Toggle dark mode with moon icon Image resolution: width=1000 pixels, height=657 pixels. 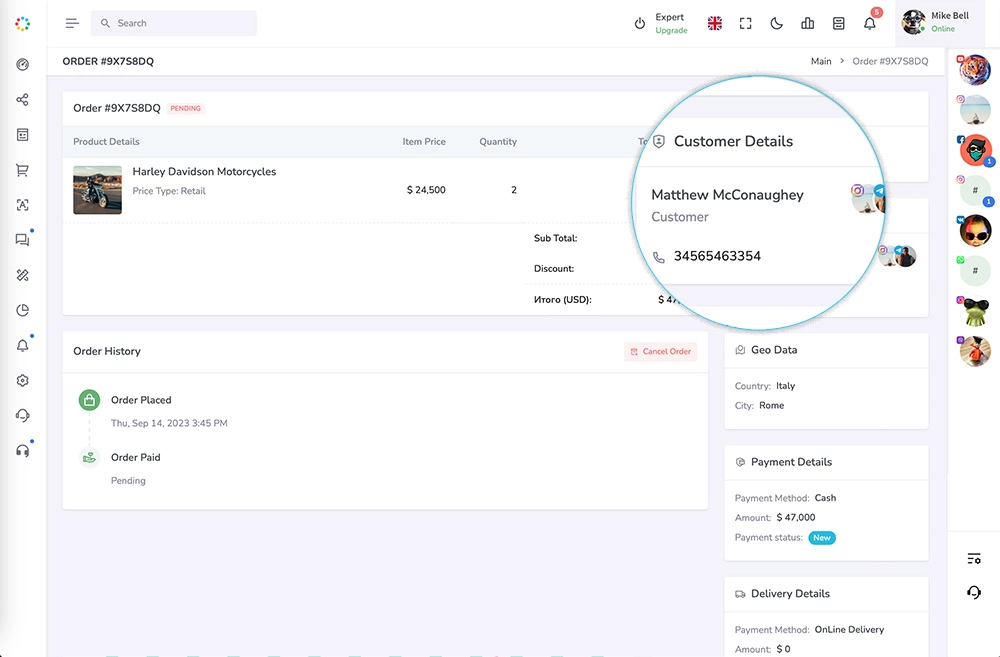(776, 23)
